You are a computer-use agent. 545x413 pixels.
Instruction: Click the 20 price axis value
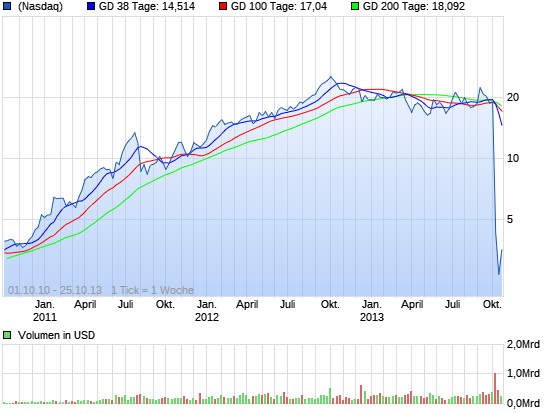[513, 97]
